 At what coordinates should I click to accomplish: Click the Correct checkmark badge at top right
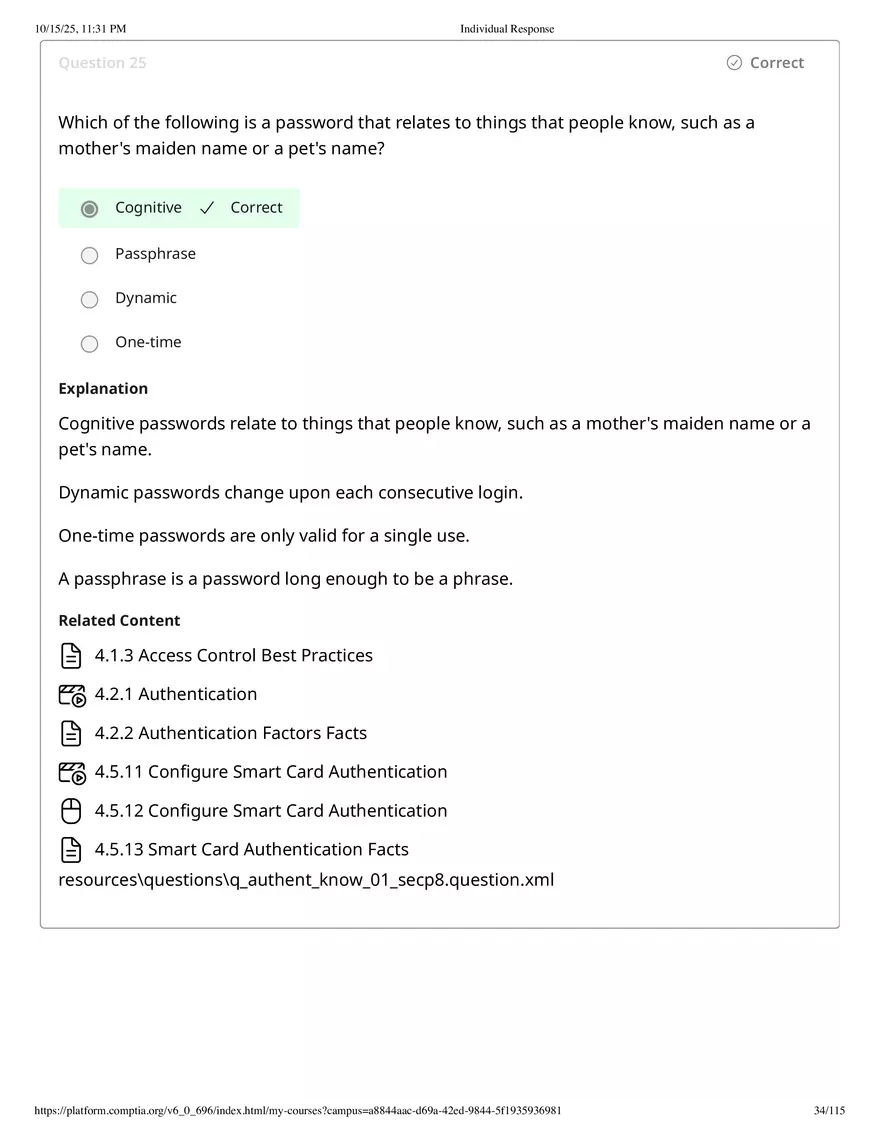coord(765,62)
